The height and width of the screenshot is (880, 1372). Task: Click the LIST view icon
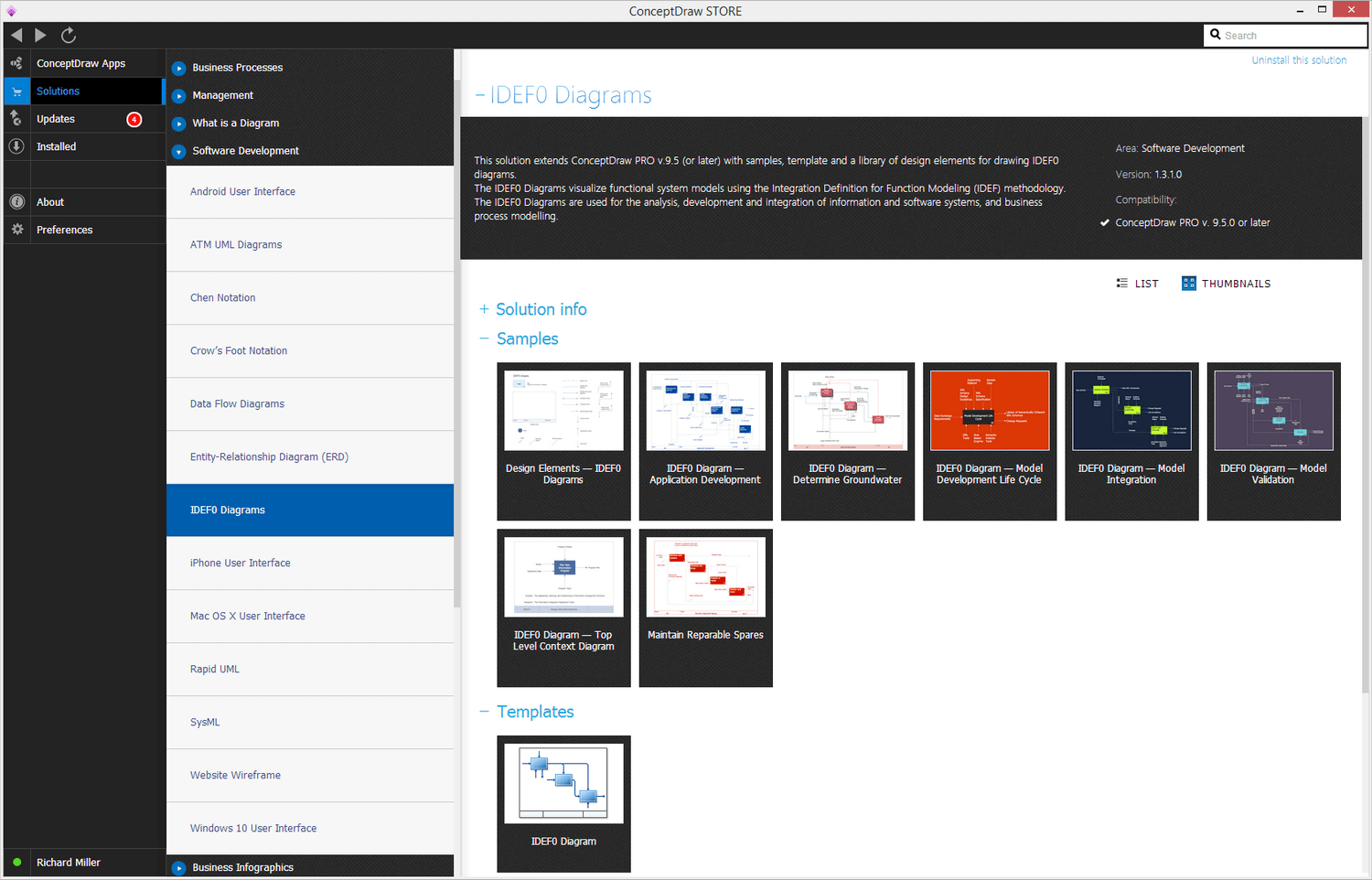[x=1122, y=284]
